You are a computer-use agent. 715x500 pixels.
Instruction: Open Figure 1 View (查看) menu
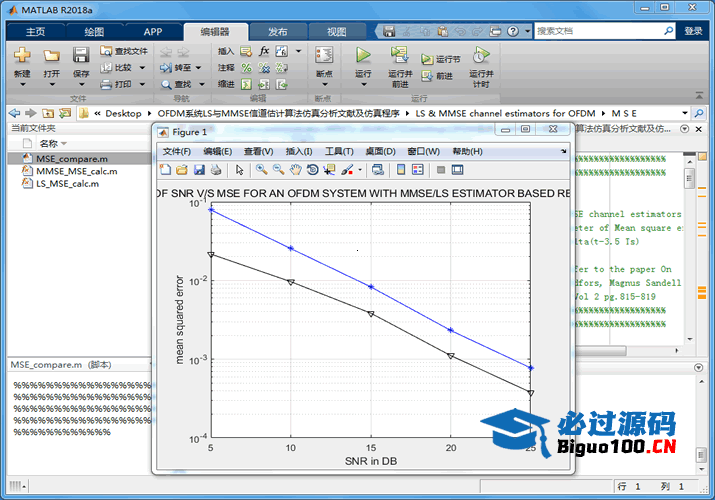(258, 151)
